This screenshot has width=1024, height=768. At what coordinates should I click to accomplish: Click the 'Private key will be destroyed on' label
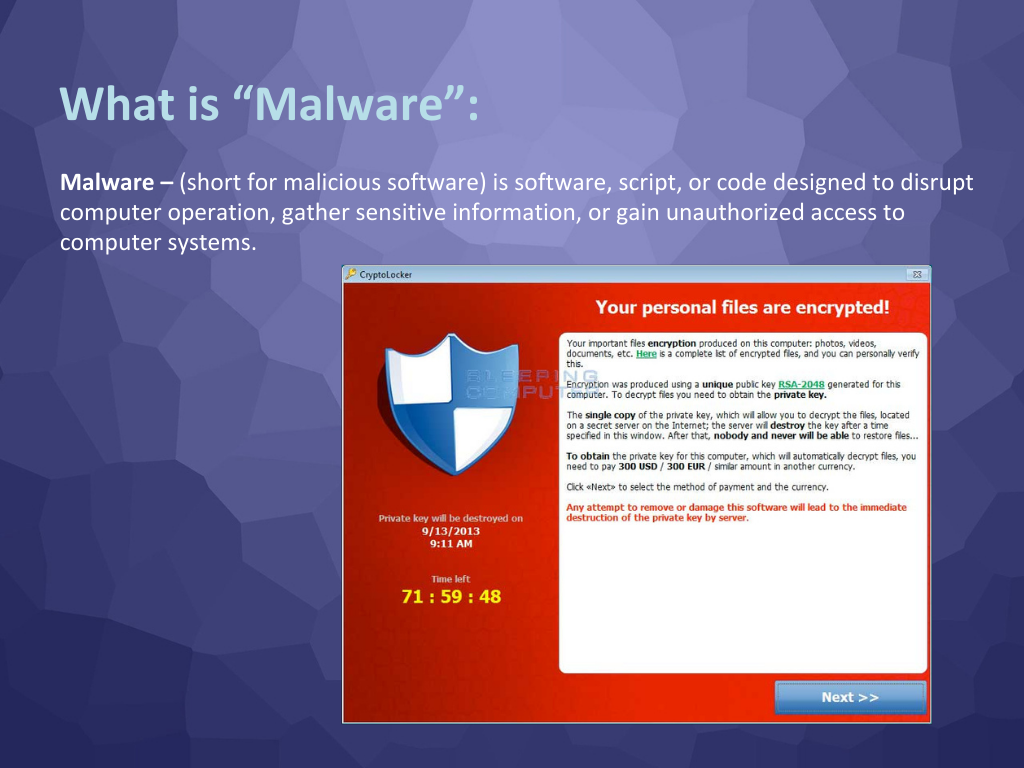click(451, 518)
